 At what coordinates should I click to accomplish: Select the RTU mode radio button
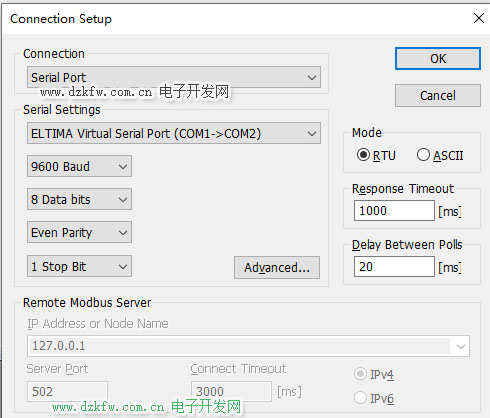tap(363, 155)
